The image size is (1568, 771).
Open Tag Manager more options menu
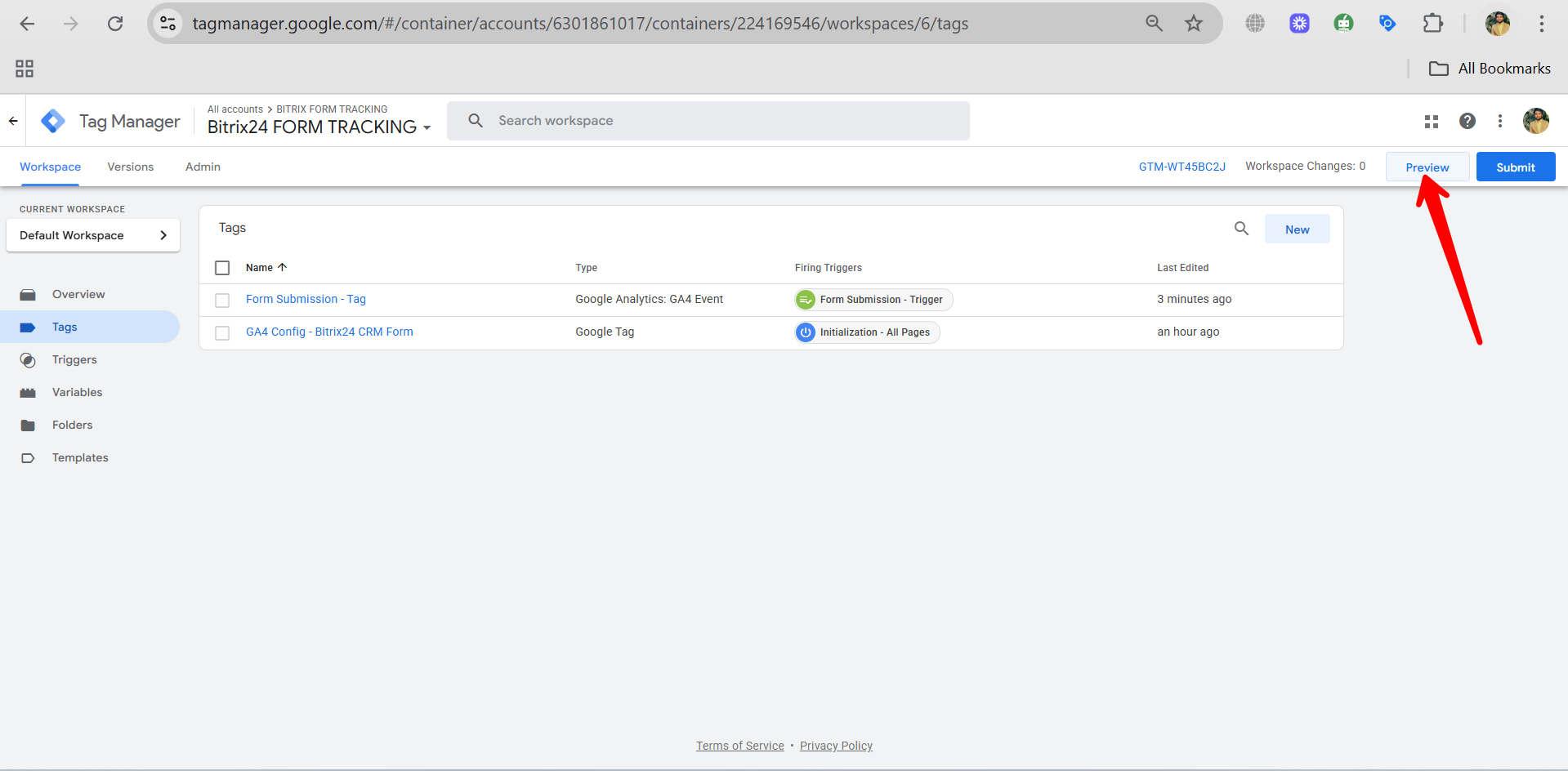(x=1500, y=121)
